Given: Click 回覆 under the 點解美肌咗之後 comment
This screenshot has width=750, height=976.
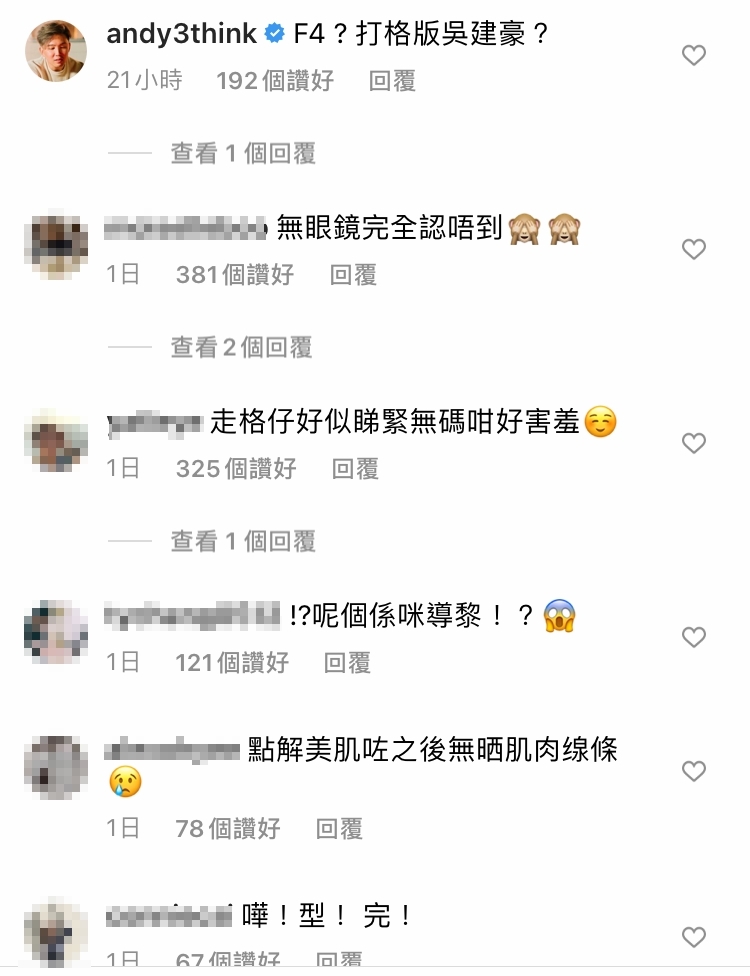Looking at the screenshot, I should point(339,828).
